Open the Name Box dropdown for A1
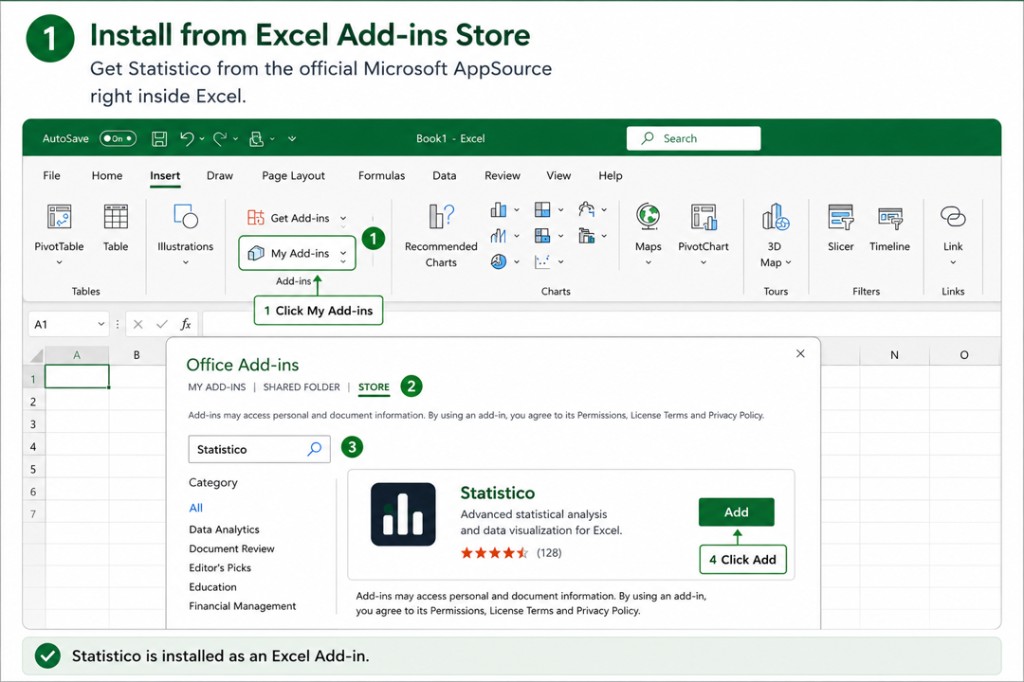The image size is (1024, 682). click(x=101, y=324)
